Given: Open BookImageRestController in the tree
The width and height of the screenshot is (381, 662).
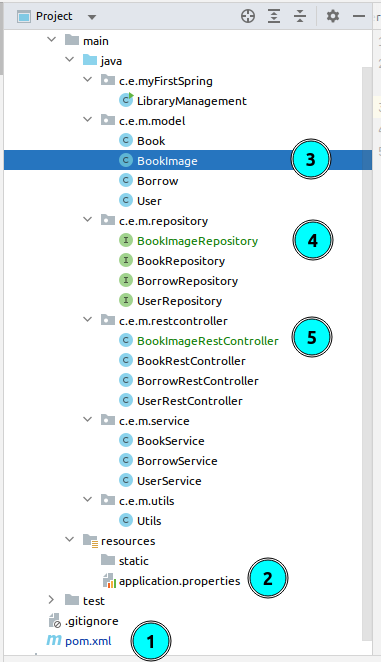Looking at the screenshot, I should pos(208,341).
